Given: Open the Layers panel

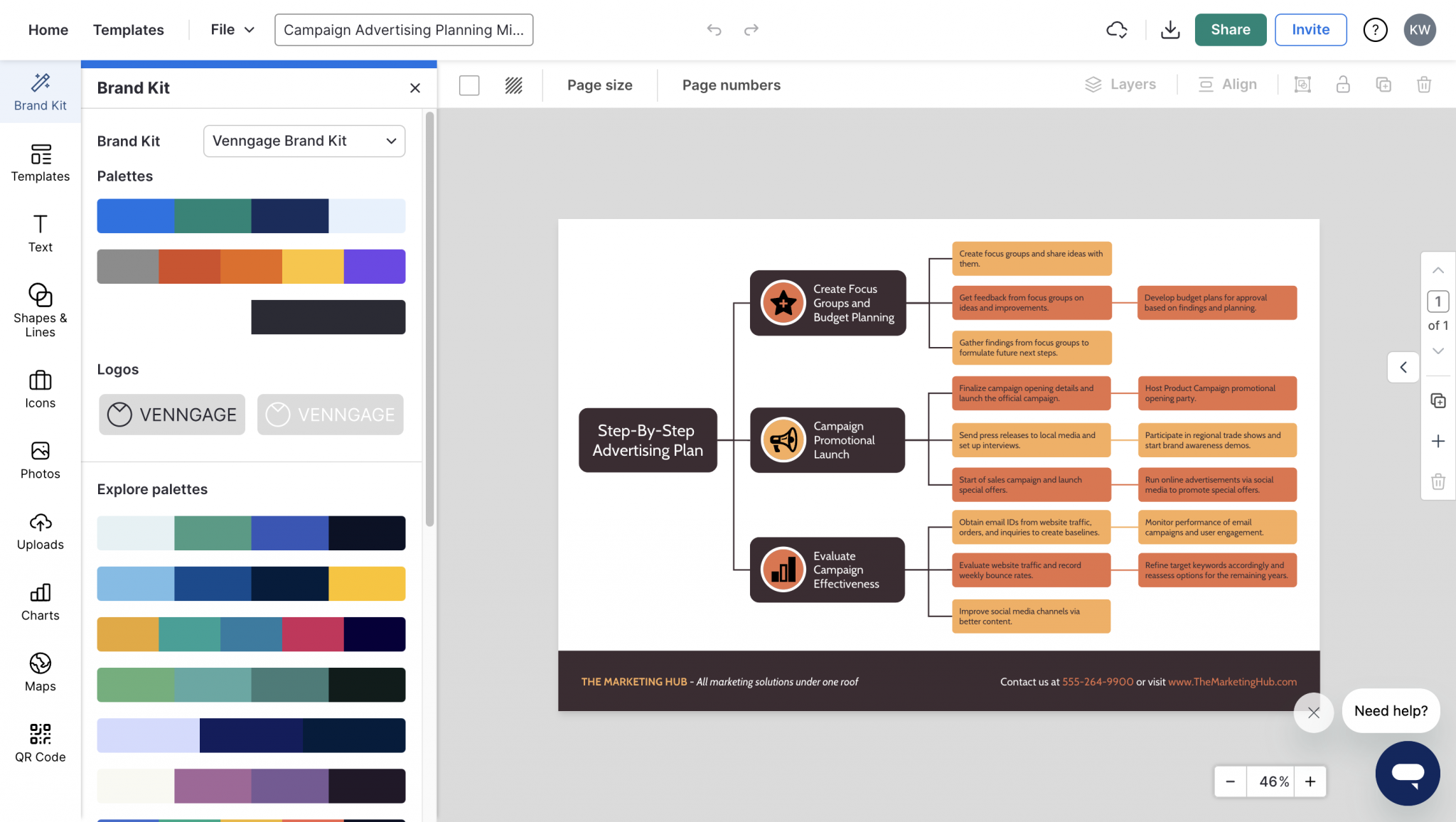Looking at the screenshot, I should tap(1120, 84).
